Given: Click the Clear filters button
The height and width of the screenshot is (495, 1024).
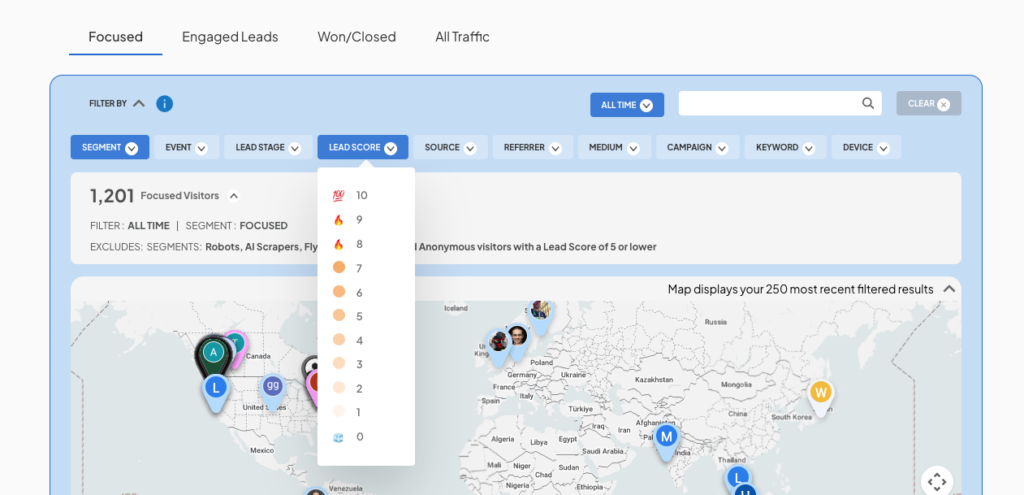Looking at the screenshot, I should click(929, 103).
